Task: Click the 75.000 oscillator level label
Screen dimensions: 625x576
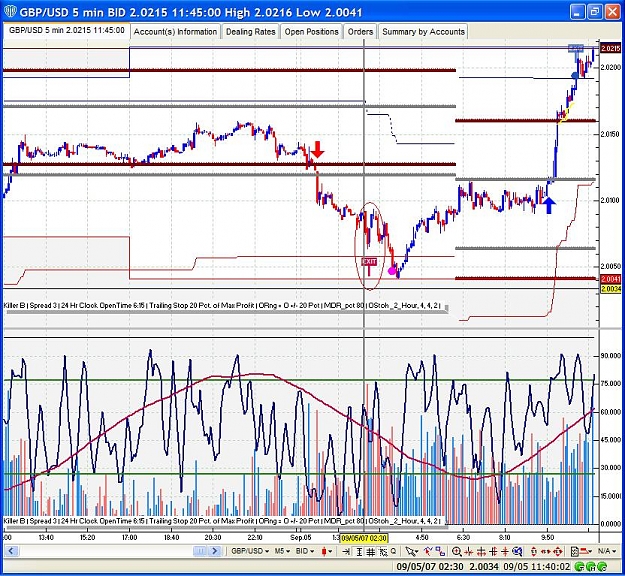Action: (611, 383)
